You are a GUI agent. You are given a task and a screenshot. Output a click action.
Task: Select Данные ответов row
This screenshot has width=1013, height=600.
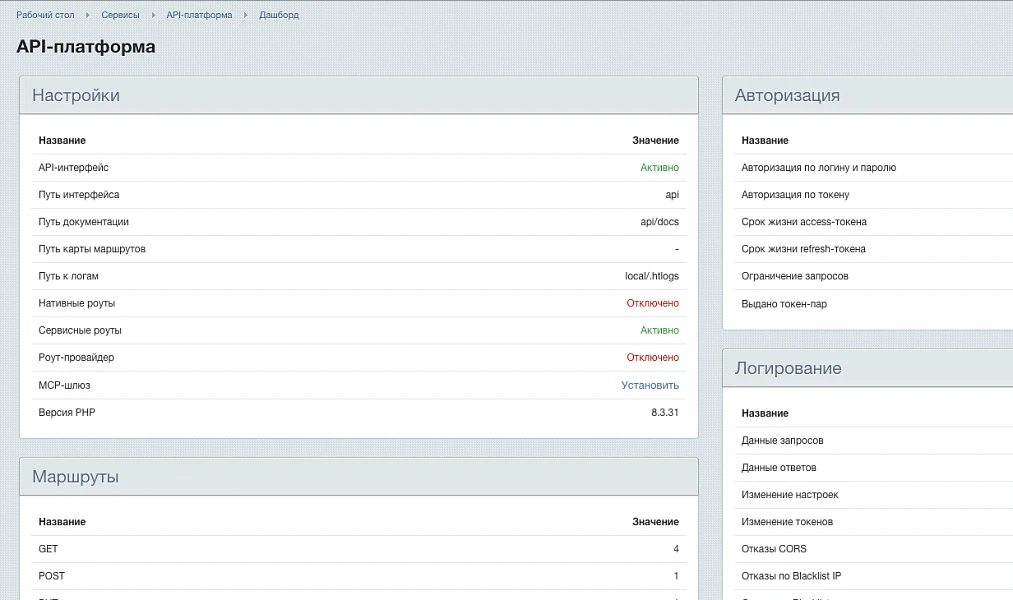point(873,467)
